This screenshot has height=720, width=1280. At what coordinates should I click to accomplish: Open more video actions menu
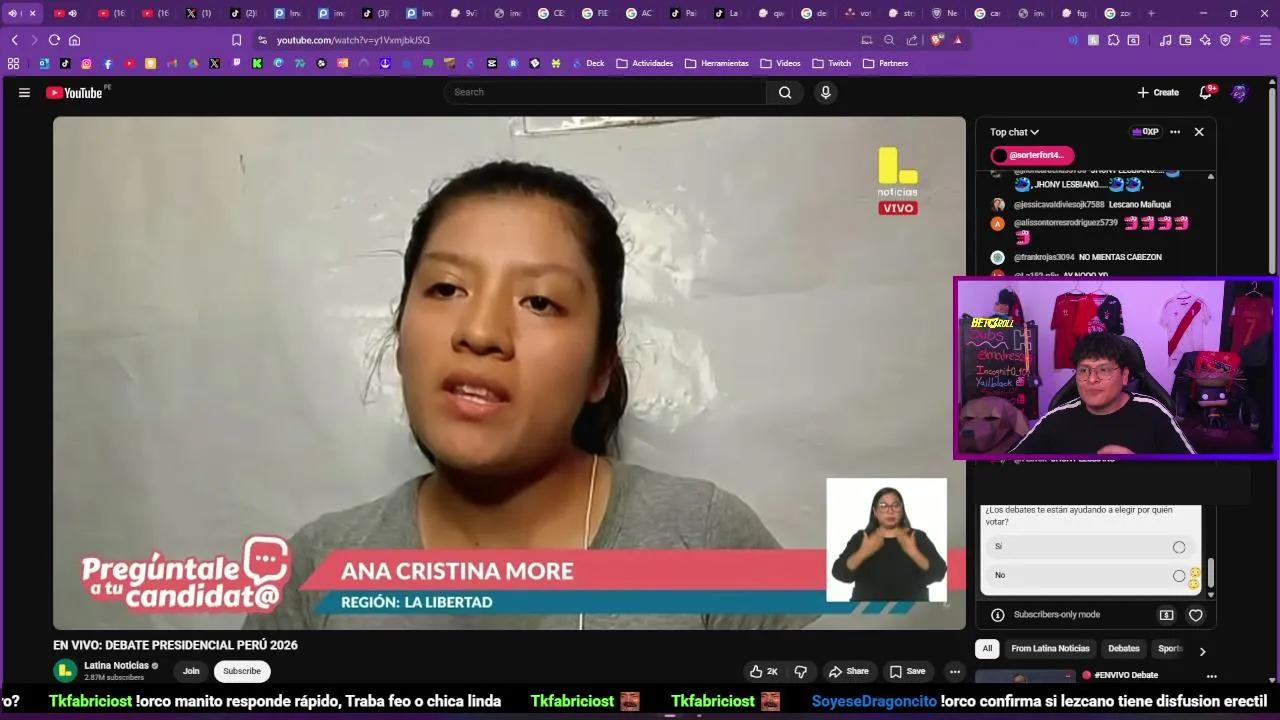[955, 671]
